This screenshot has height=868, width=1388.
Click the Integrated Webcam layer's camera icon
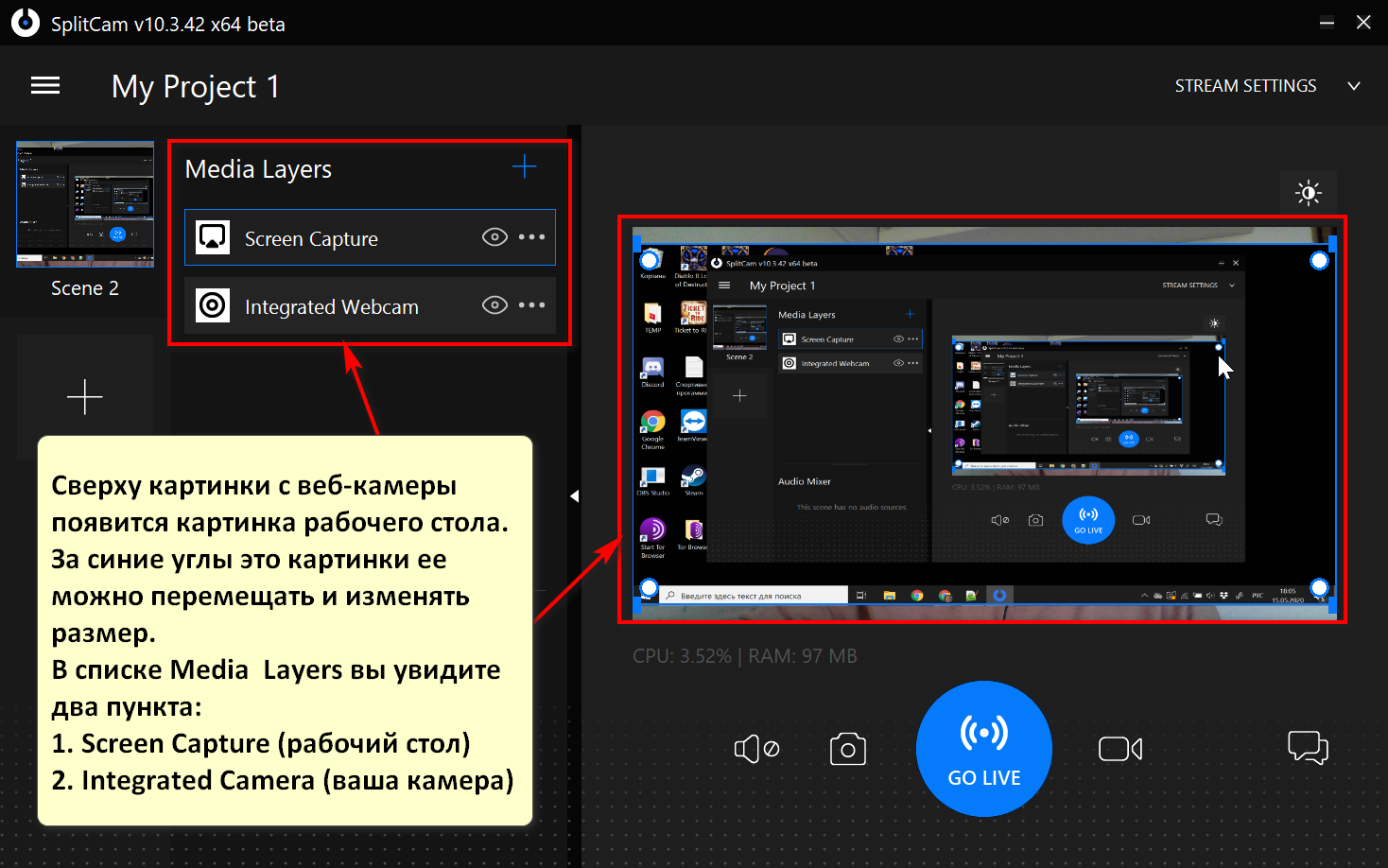coord(213,305)
